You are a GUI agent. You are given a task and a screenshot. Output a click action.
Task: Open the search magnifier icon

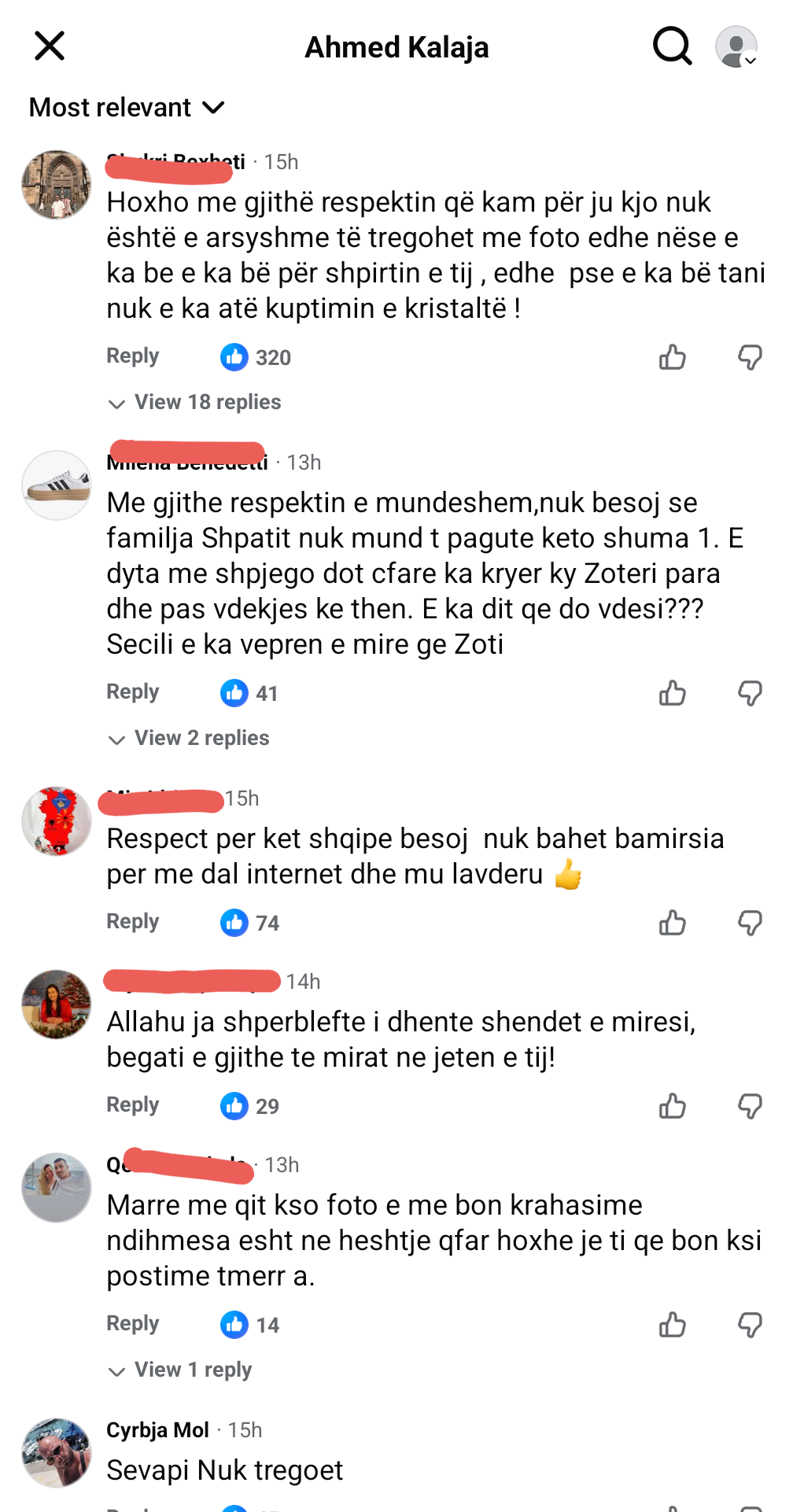(x=673, y=46)
